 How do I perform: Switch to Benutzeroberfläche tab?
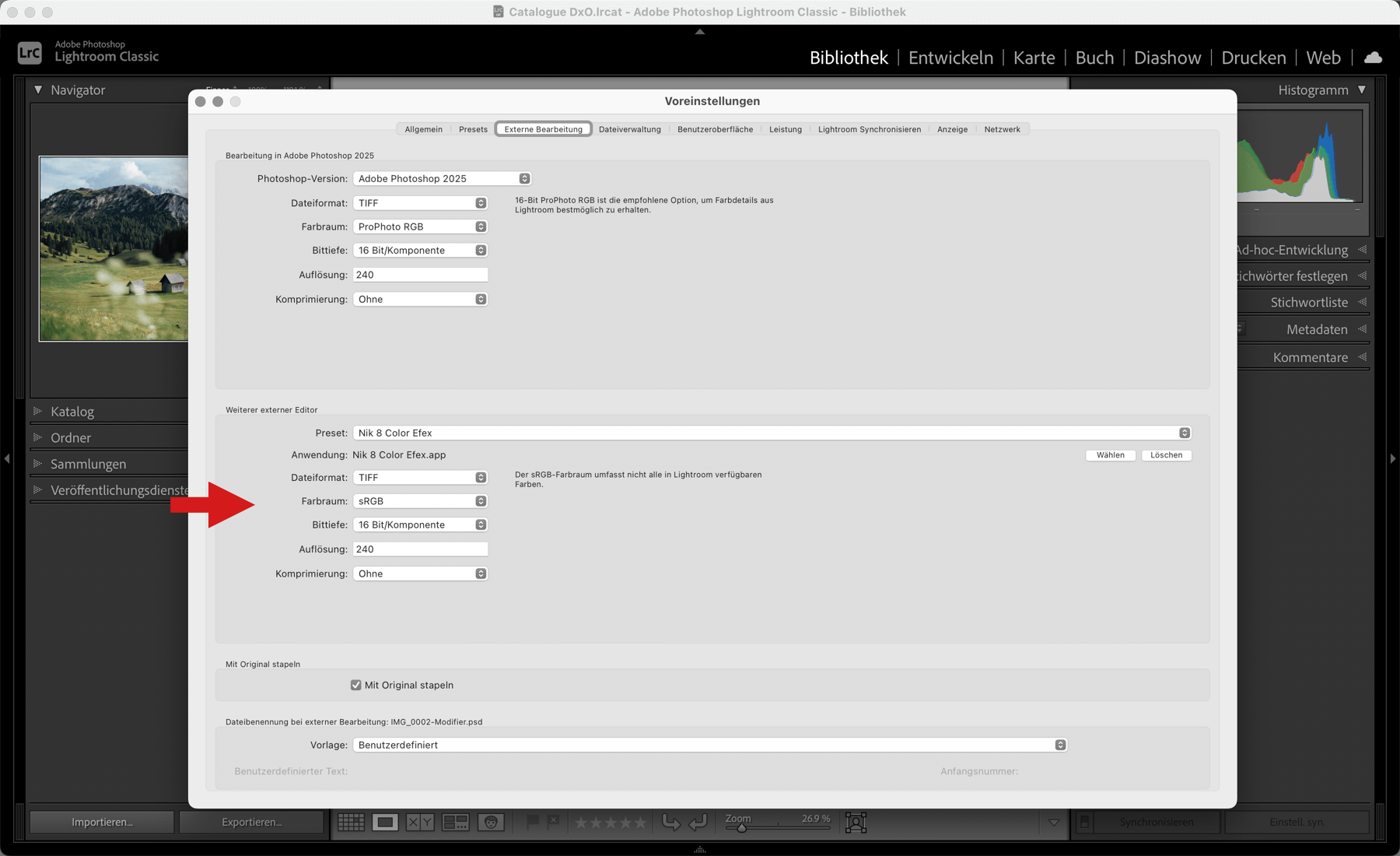[x=715, y=129]
